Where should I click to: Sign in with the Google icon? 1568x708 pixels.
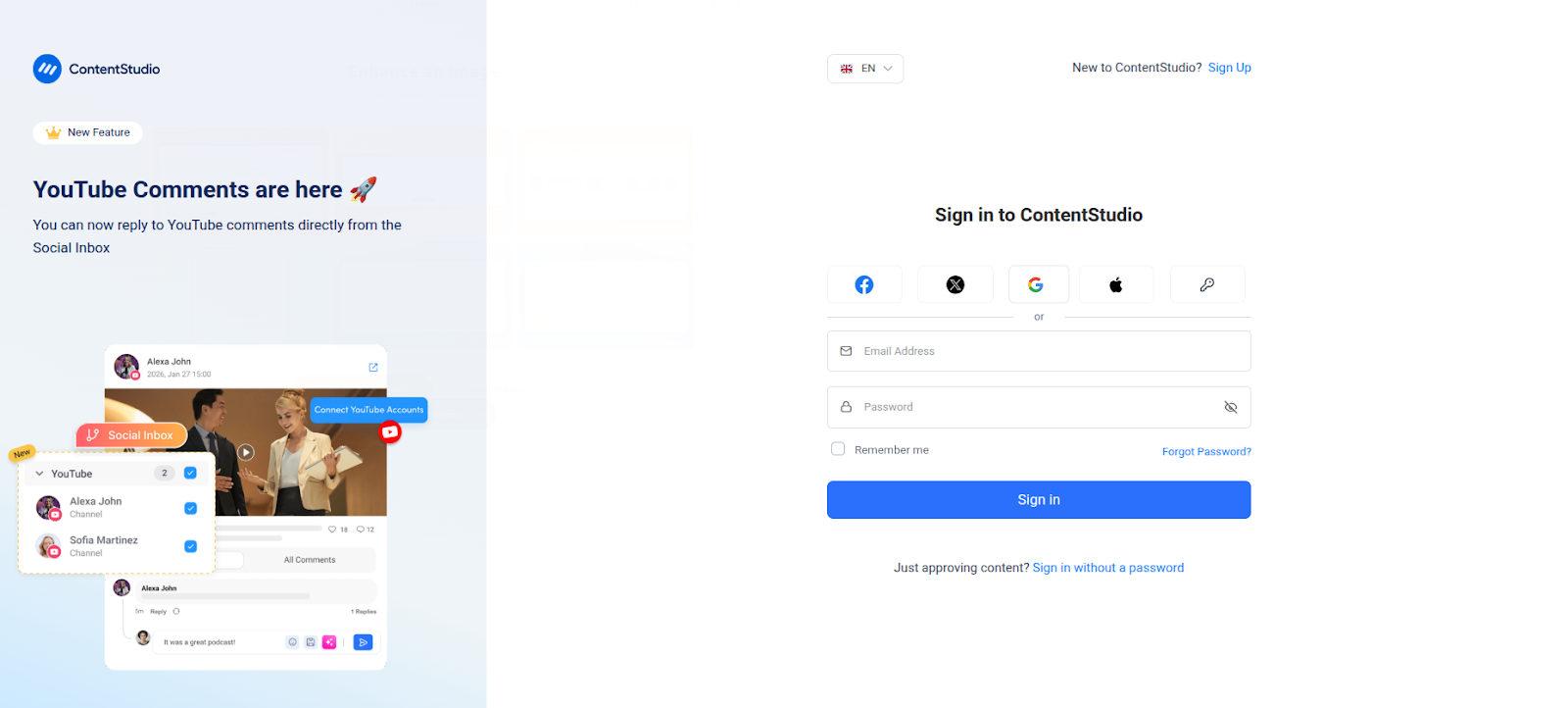click(x=1038, y=284)
